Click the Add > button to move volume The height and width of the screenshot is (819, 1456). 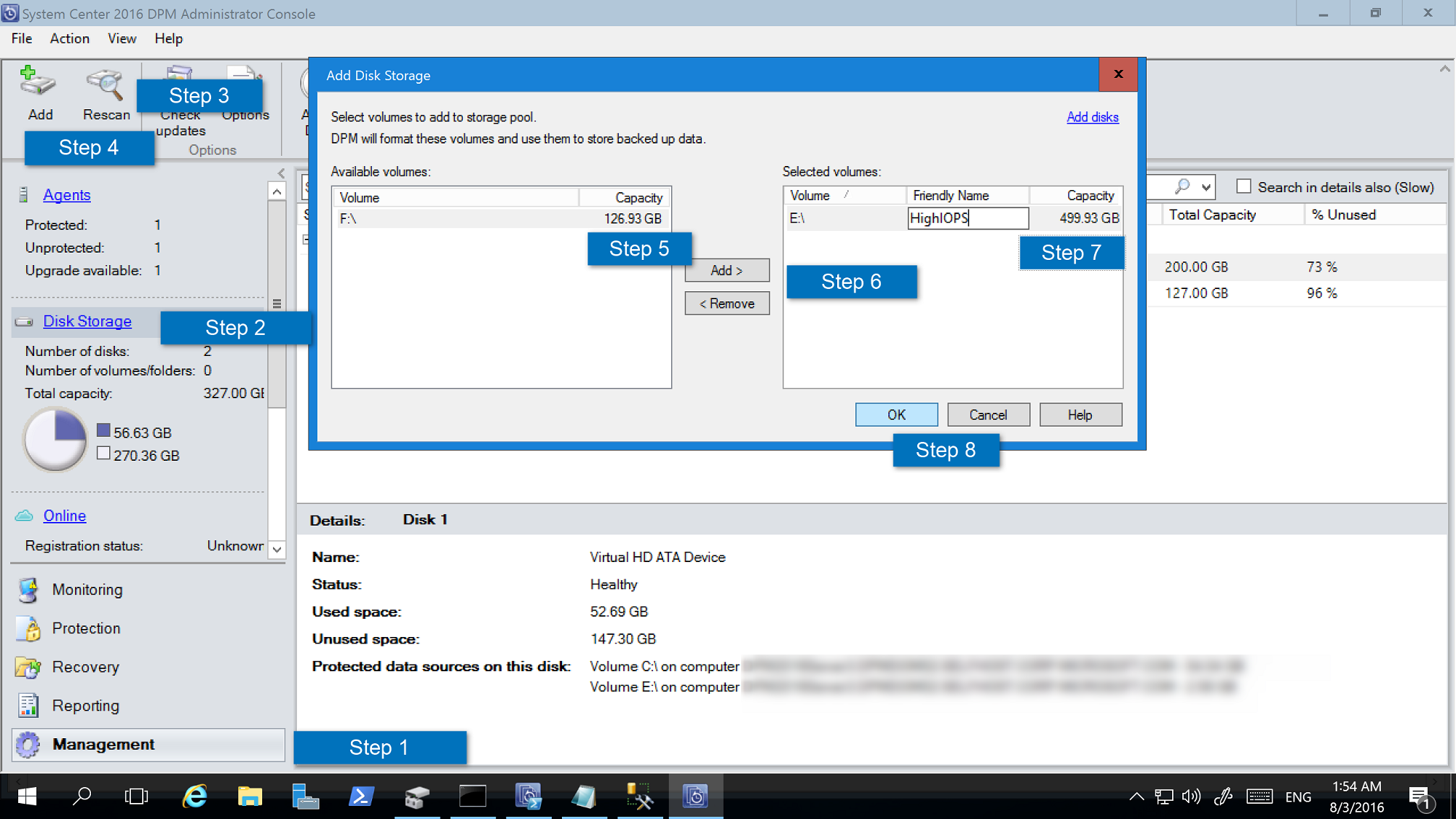pos(727,270)
